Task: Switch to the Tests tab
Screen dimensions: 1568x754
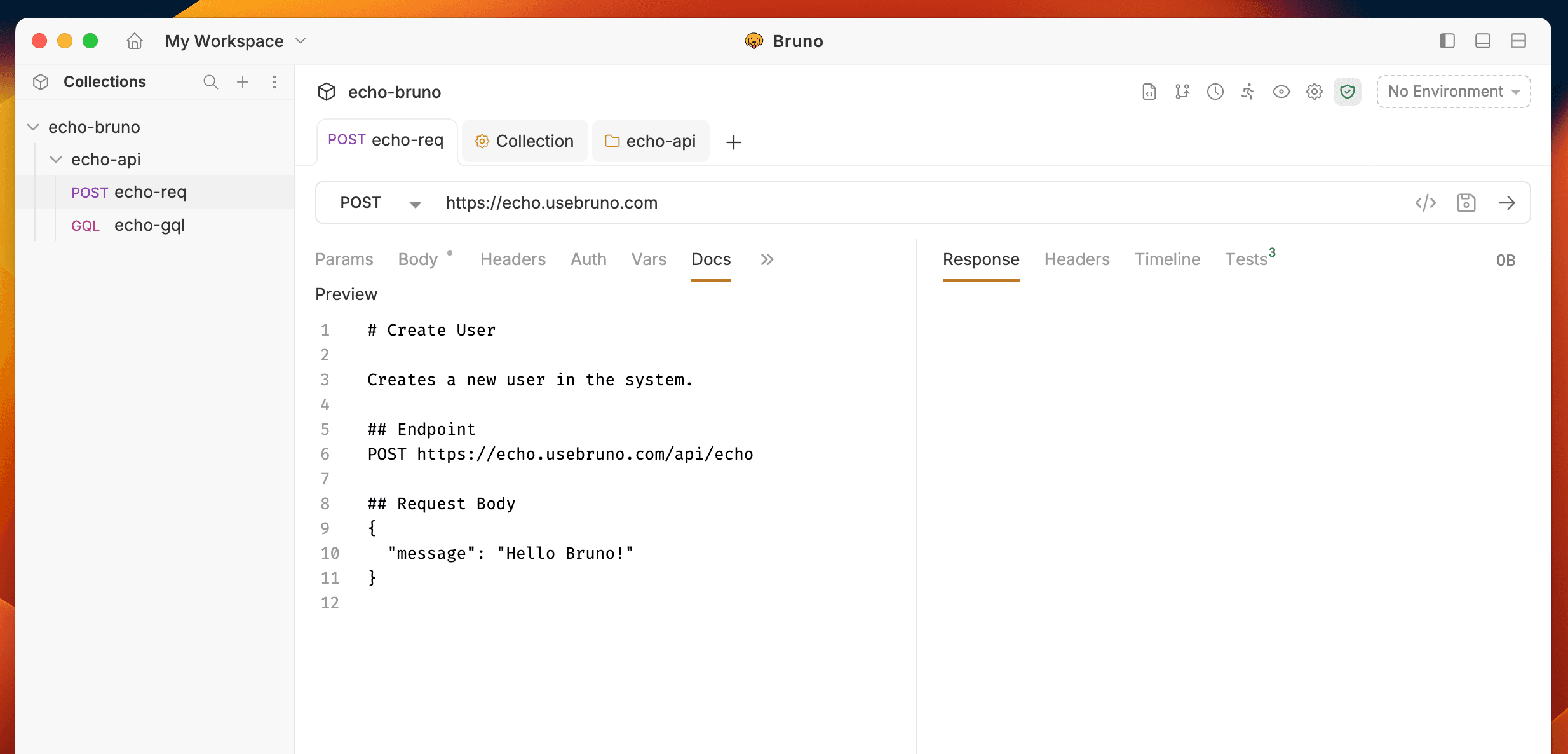Action: tap(1247, 259)
